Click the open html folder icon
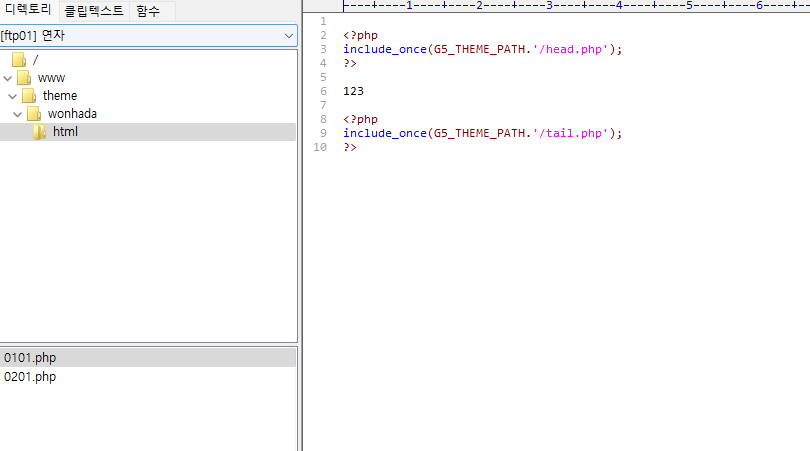The height and width of the screenshot is (451, 810). click(39, 132)
